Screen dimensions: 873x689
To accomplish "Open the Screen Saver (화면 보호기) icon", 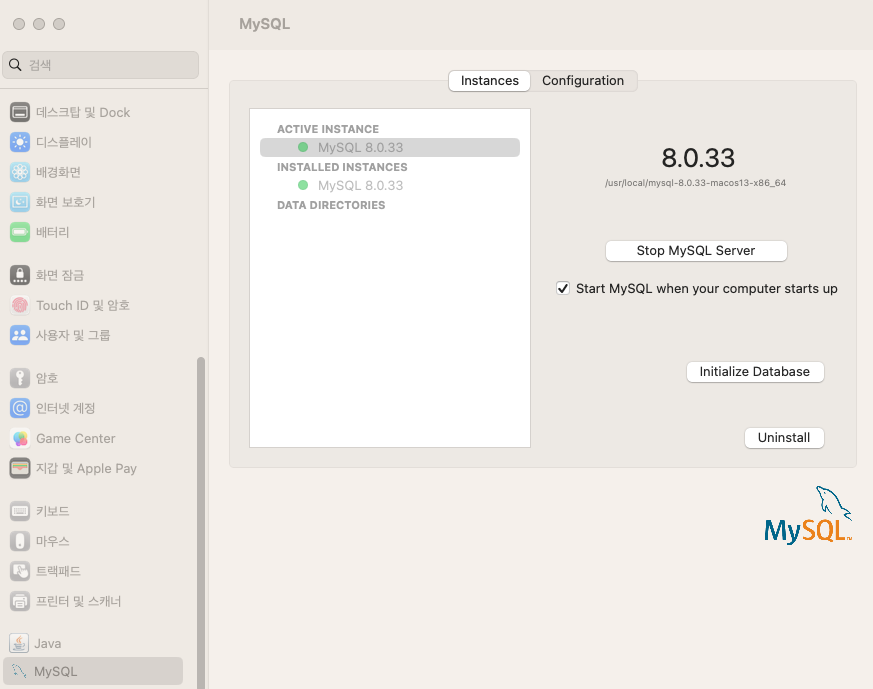I will pos(20,202).
